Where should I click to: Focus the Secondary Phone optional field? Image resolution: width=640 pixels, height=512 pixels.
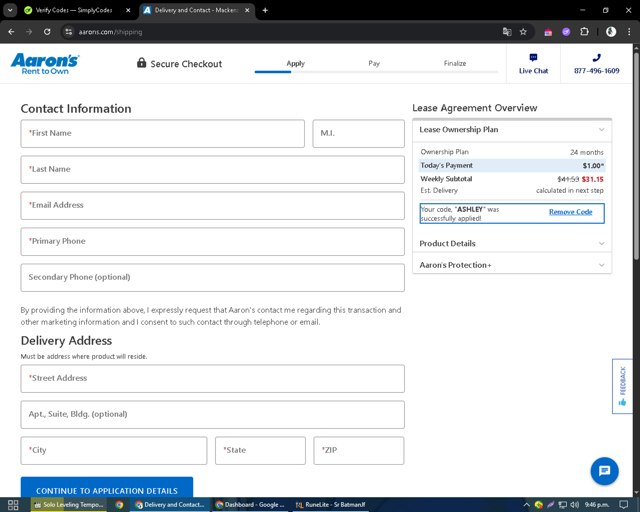click(213, 277)
